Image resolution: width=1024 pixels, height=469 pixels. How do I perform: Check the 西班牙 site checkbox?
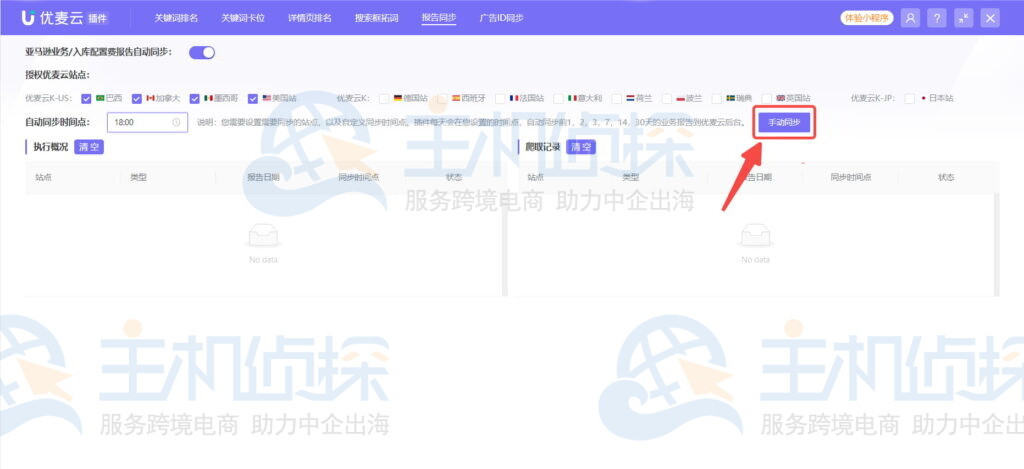(442, 99)
